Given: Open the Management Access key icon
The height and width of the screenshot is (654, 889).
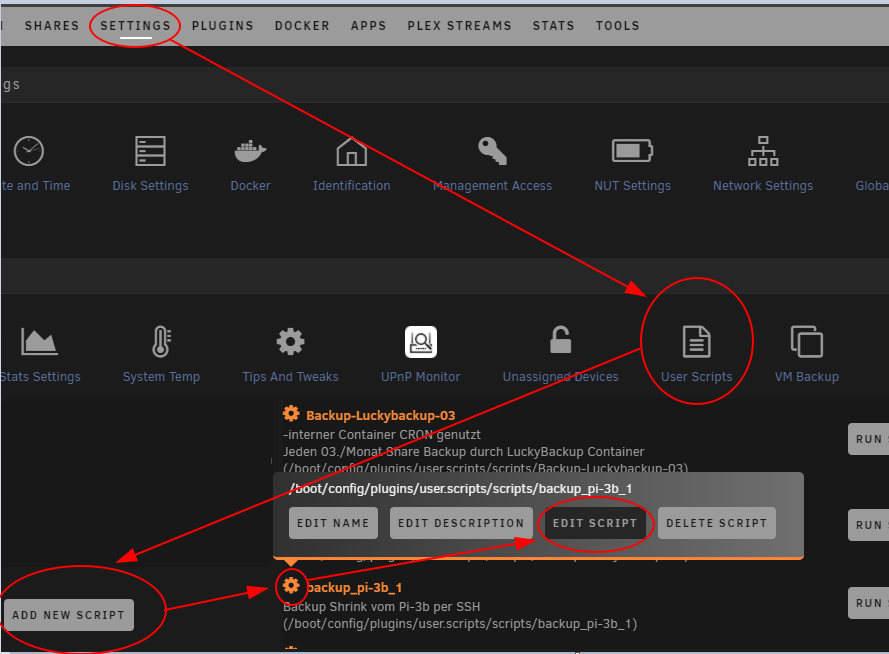Looking at the screenshot, I should [x=492, y=151].
